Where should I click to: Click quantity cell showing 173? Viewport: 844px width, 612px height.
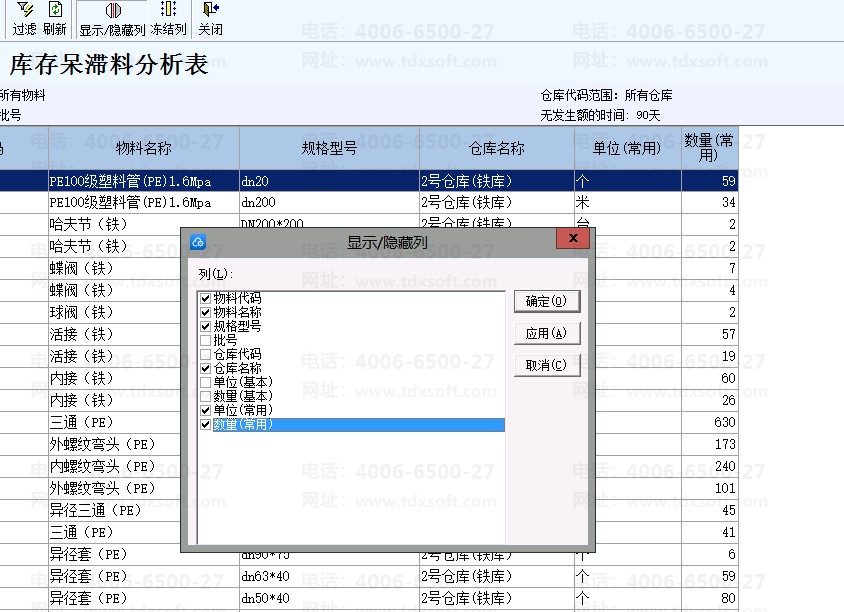[x=709, y=444]
